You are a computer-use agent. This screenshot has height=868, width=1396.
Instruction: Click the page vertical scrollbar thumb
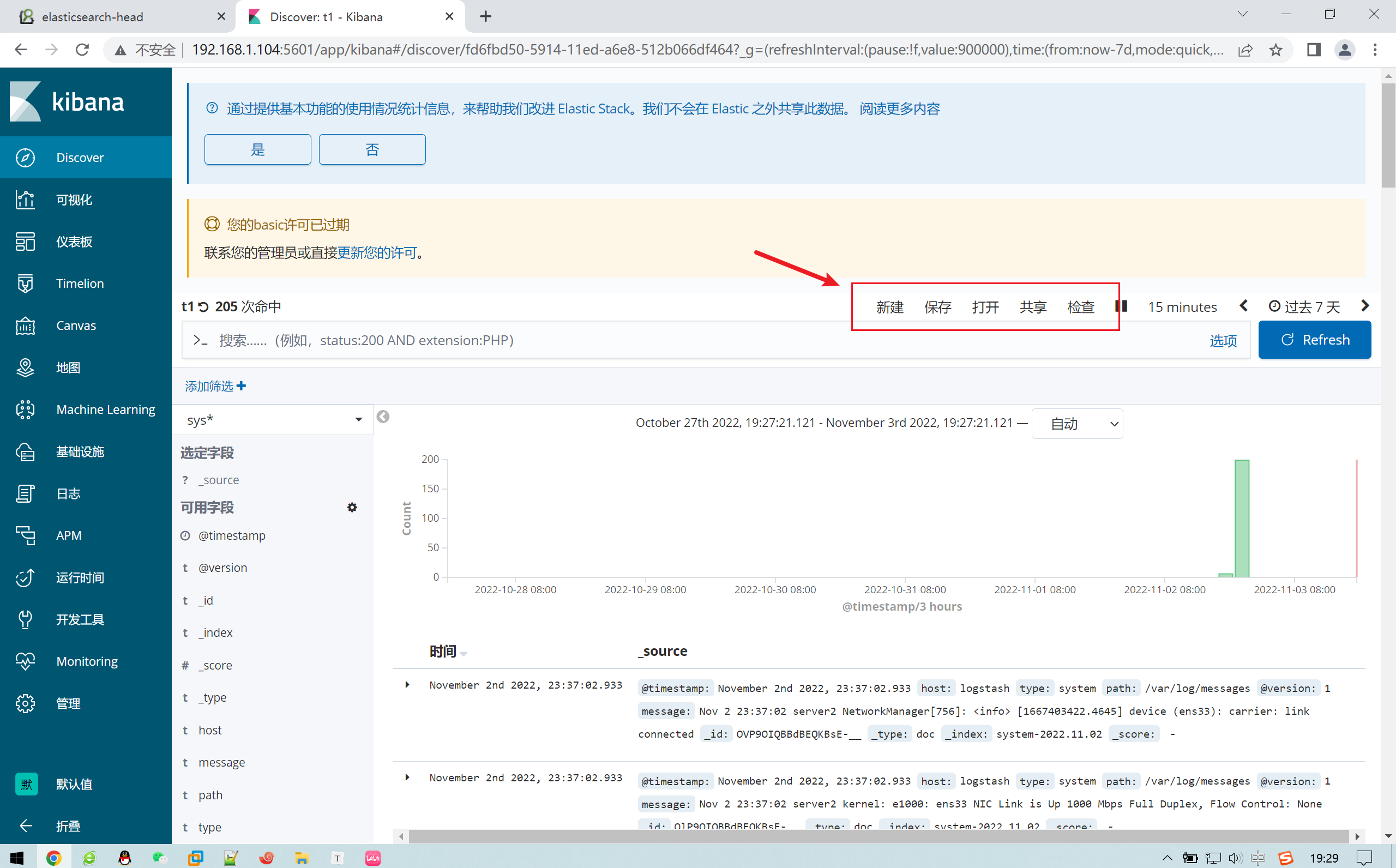click(1388, 135)
